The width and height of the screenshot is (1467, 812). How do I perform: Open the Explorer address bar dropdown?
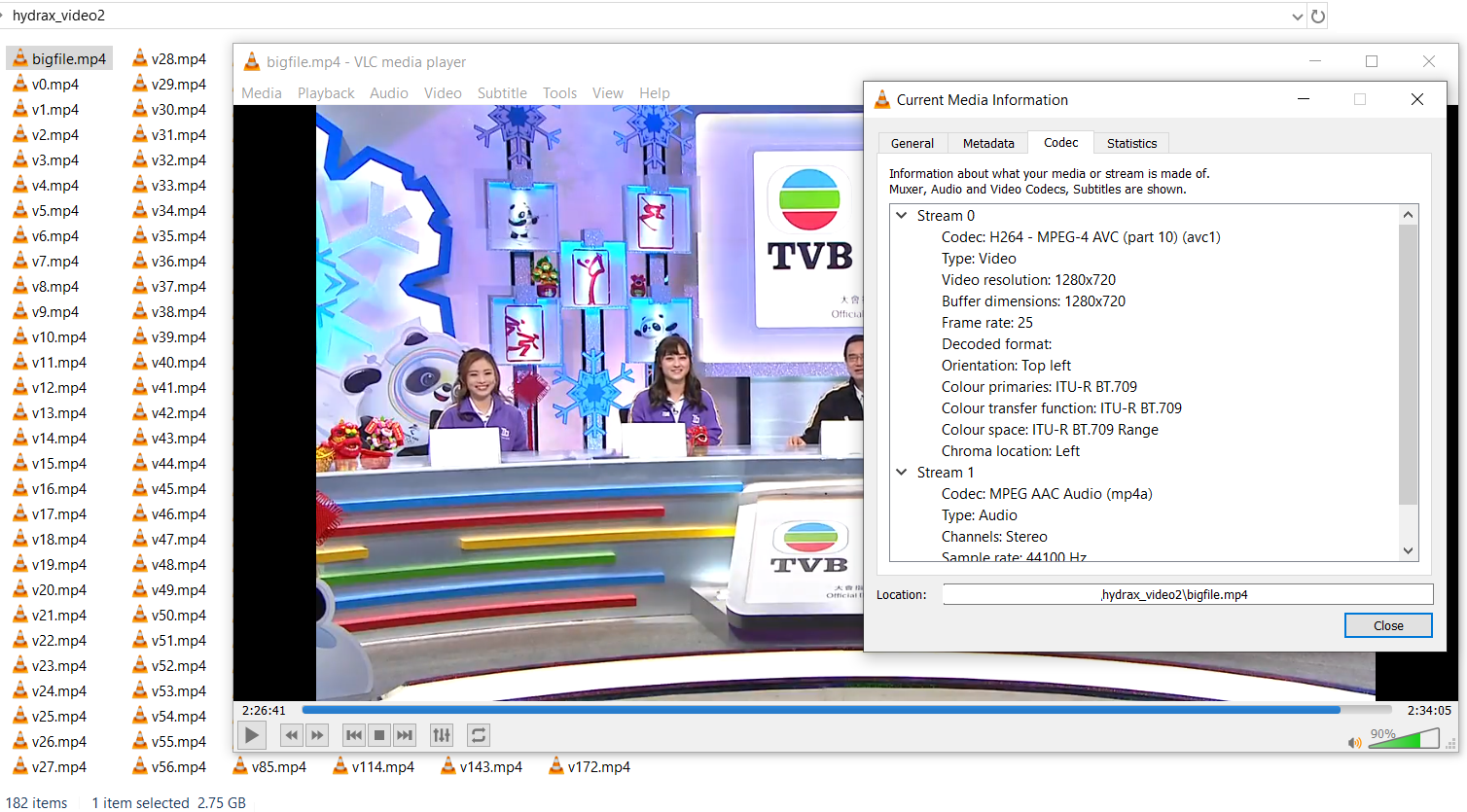1297,16
